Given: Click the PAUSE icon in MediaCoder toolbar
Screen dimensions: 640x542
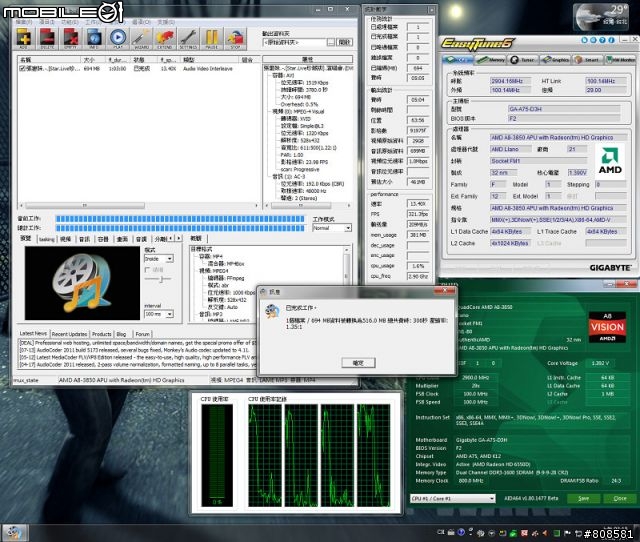Looking at the screenshot, I should (x=211, y=39).
